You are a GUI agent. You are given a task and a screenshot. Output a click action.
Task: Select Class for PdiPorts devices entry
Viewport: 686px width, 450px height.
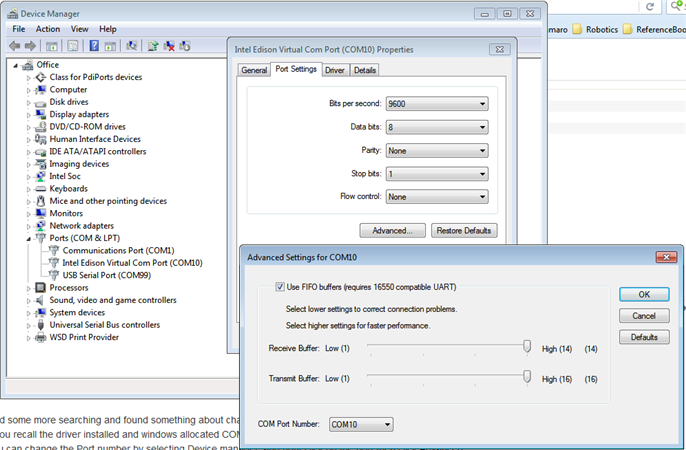coord(96,77)
